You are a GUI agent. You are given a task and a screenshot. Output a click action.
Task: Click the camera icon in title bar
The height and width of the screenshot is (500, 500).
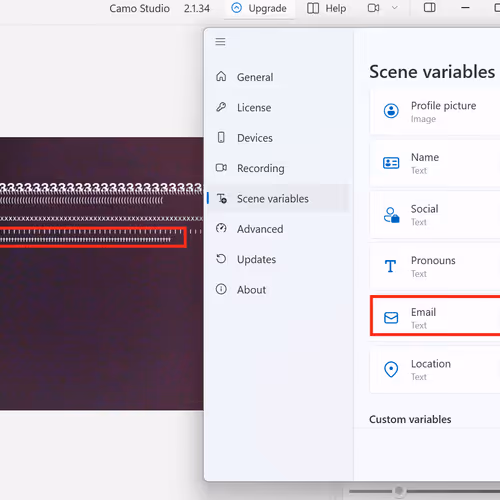point(373,8)
